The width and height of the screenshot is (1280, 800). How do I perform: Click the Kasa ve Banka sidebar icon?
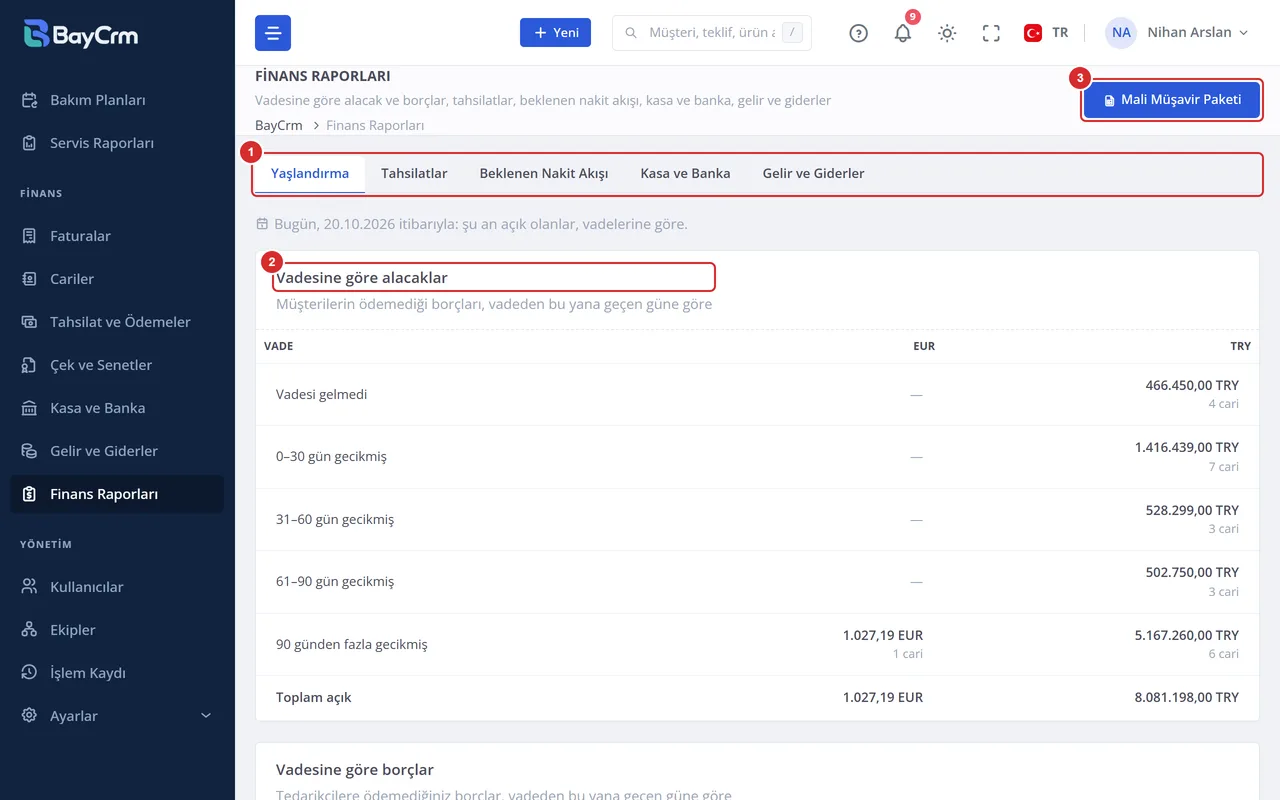30,408
